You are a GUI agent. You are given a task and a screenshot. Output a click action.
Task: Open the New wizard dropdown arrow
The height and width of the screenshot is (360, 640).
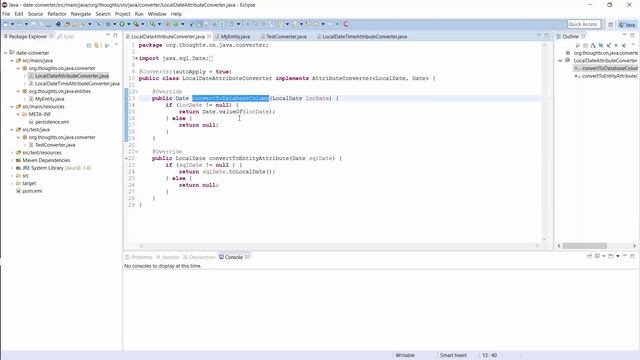point(12,24)
